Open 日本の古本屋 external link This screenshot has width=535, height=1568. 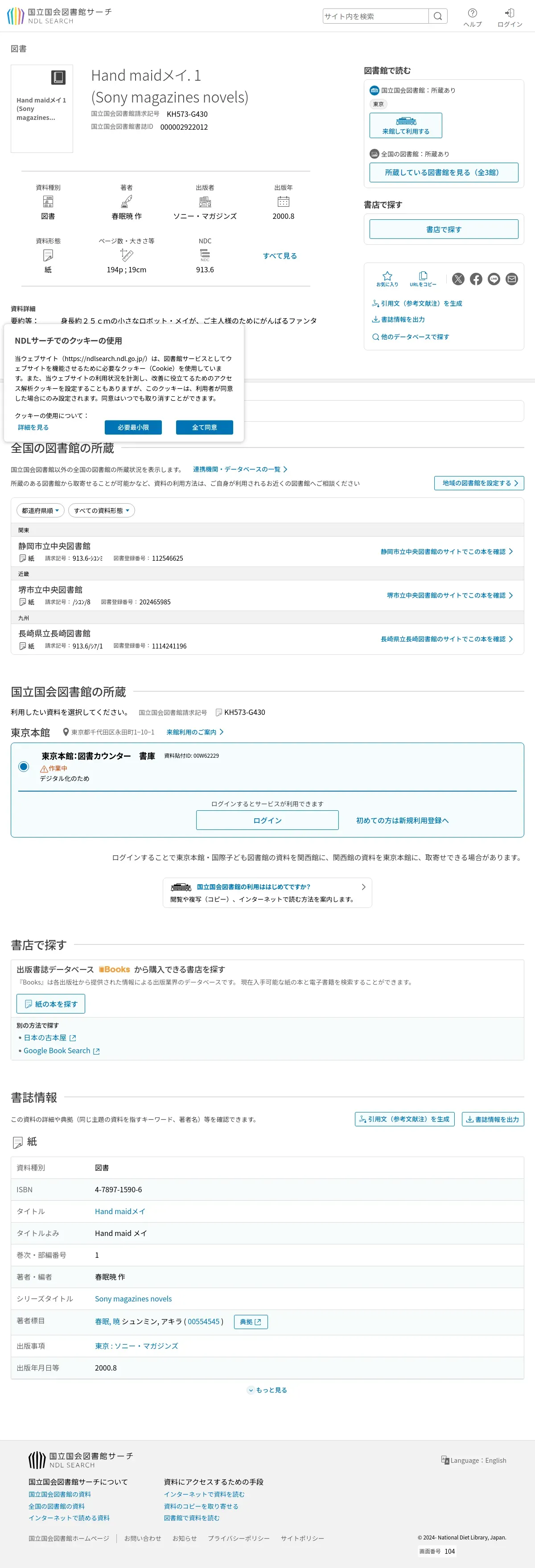tap(50, 1038)
